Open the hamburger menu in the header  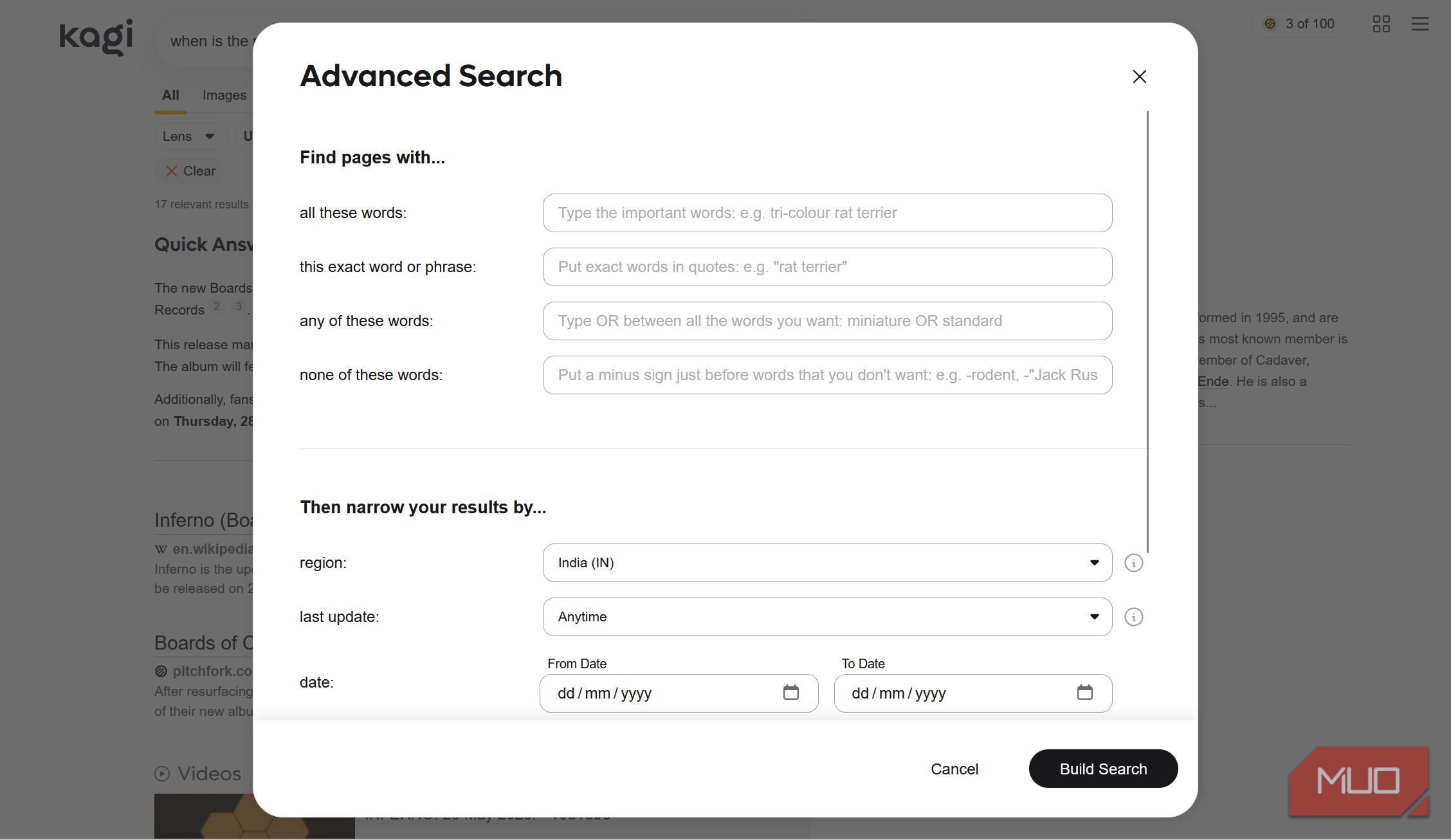pos(1419,24)
